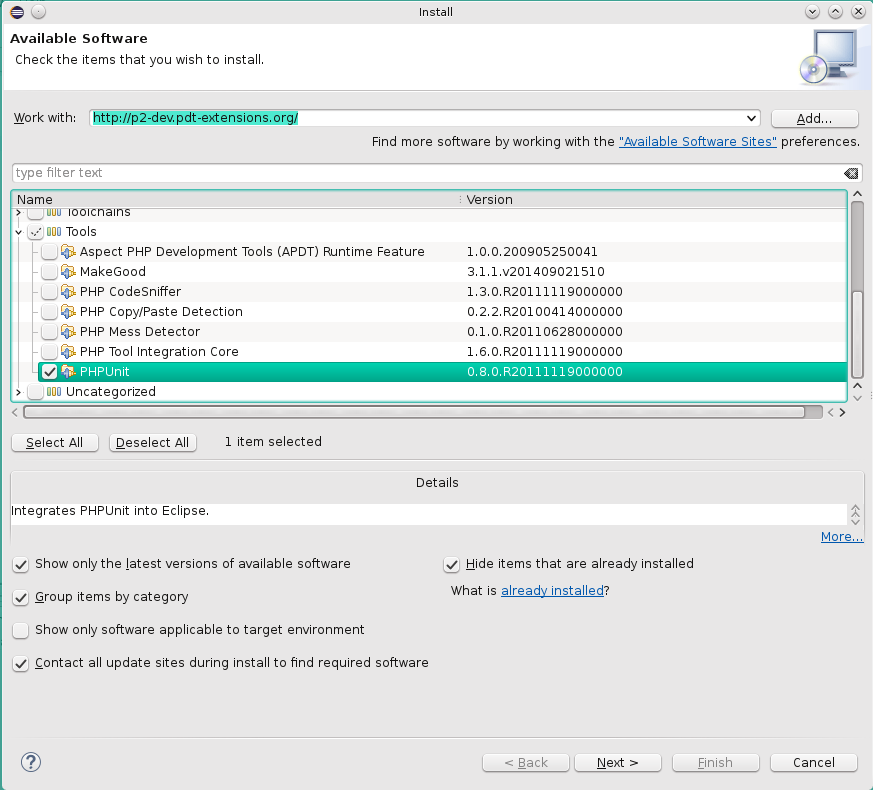
Task: Click the clear filter text icon
Action: point(850,173)
